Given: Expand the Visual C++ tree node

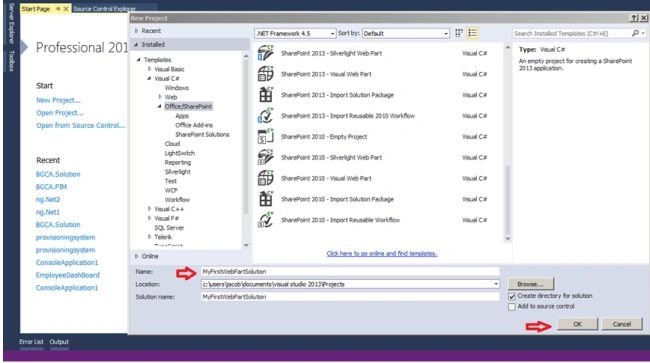Looking at the screenshot, I should [149, 208].
